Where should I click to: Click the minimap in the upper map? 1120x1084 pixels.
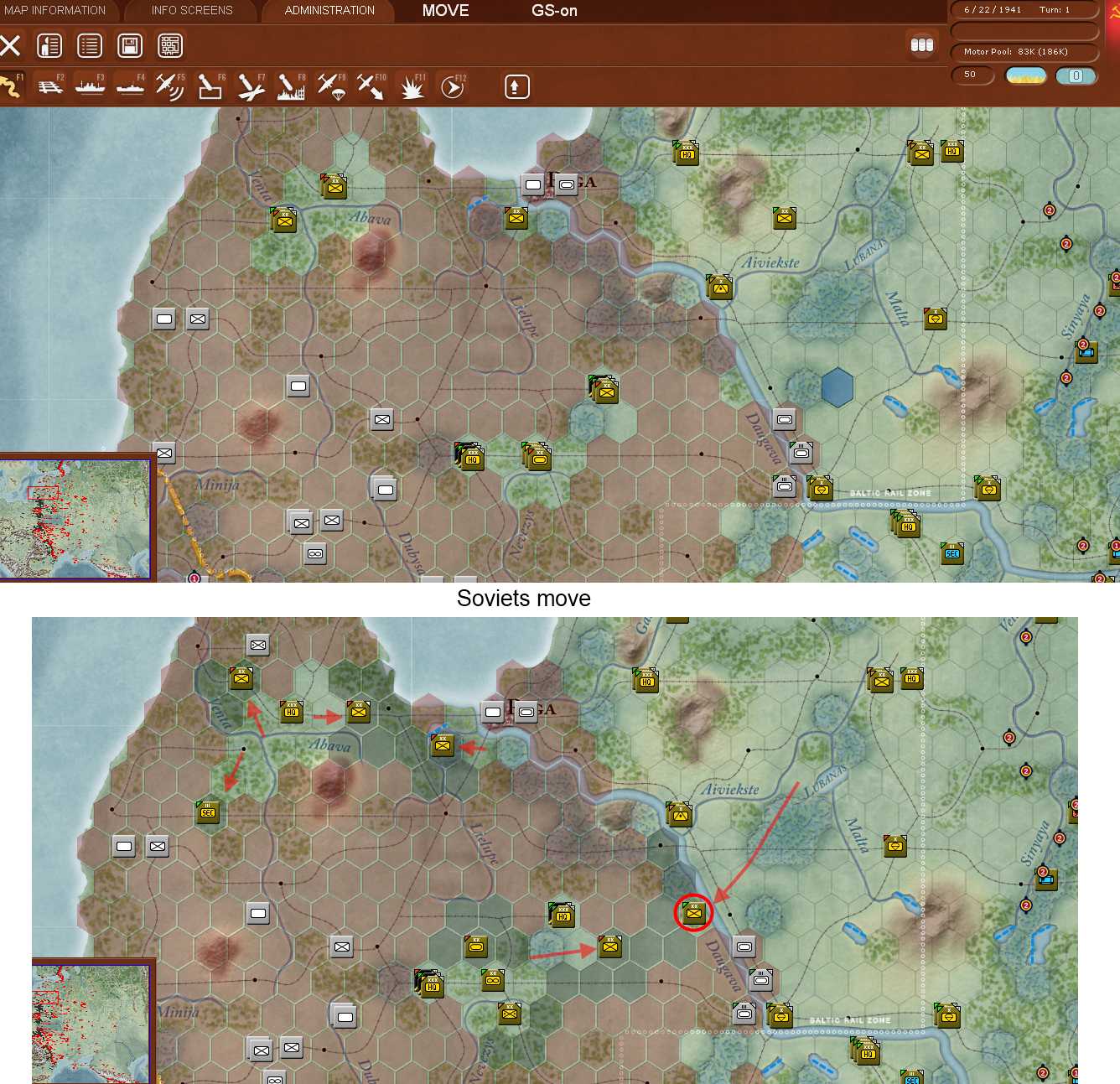point(75,518)
